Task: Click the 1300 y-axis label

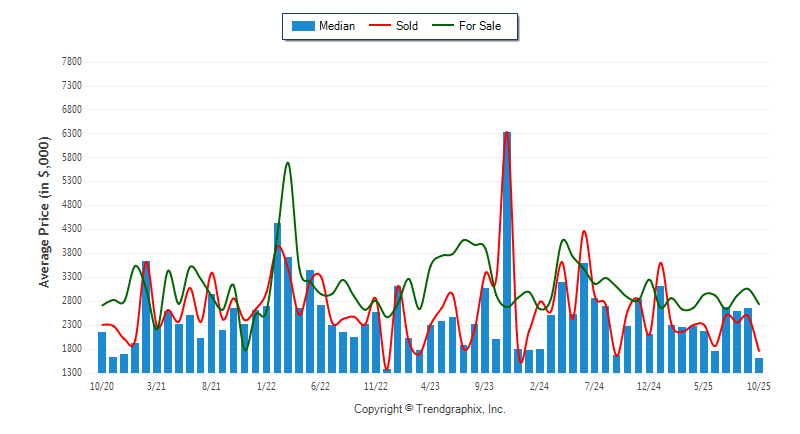Action: (70, 373)
